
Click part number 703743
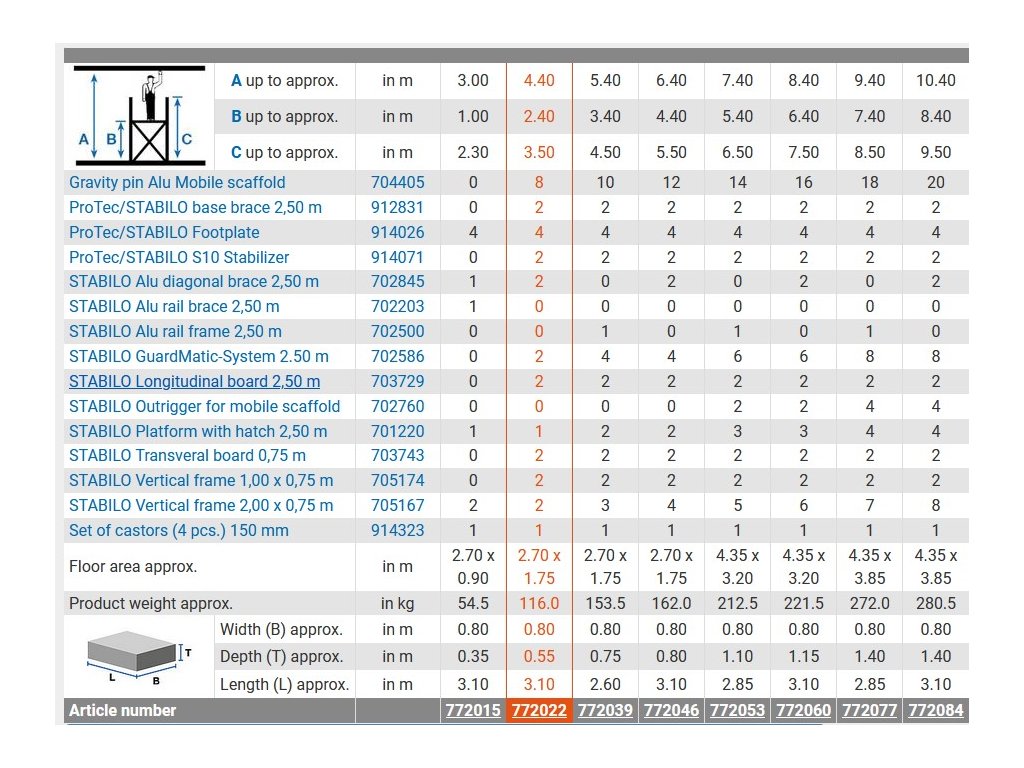(x=398, y=455)
